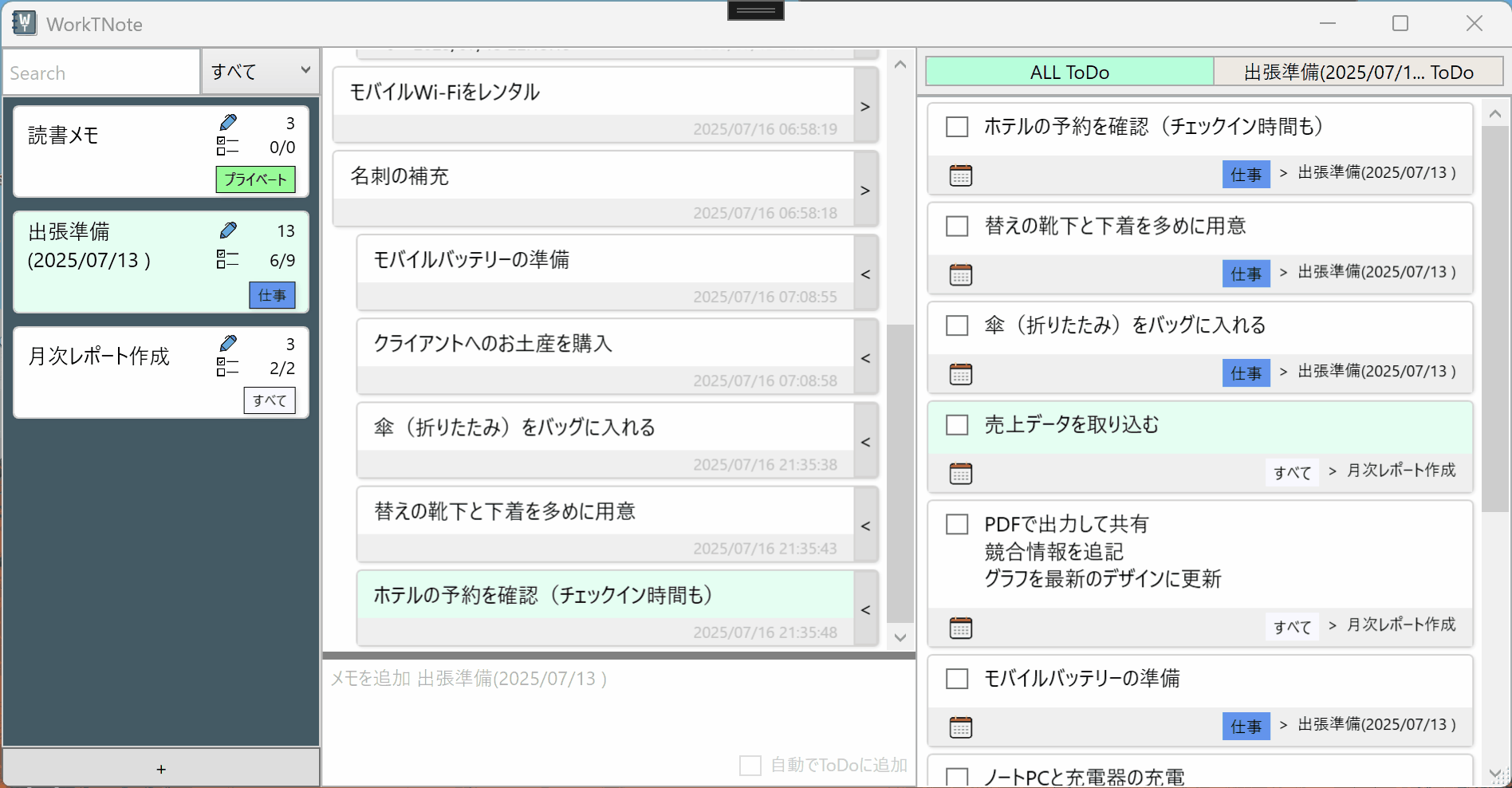Click 仕事 tag under 傘（折りたたみ） todo
The width and height of the screenshot is (1512, 788).
(x=1246, y=373)
